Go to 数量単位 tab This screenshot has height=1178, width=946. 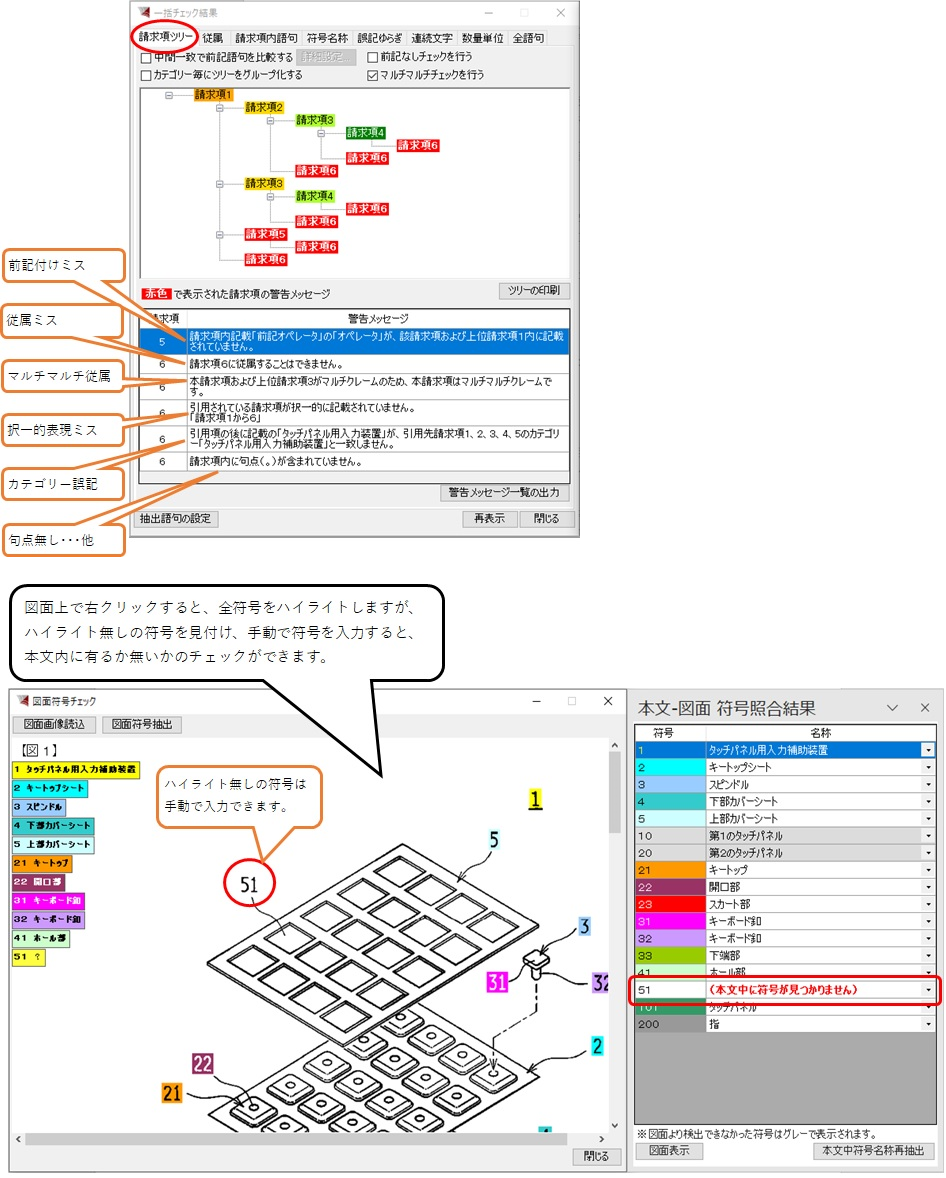click(482, 38)
